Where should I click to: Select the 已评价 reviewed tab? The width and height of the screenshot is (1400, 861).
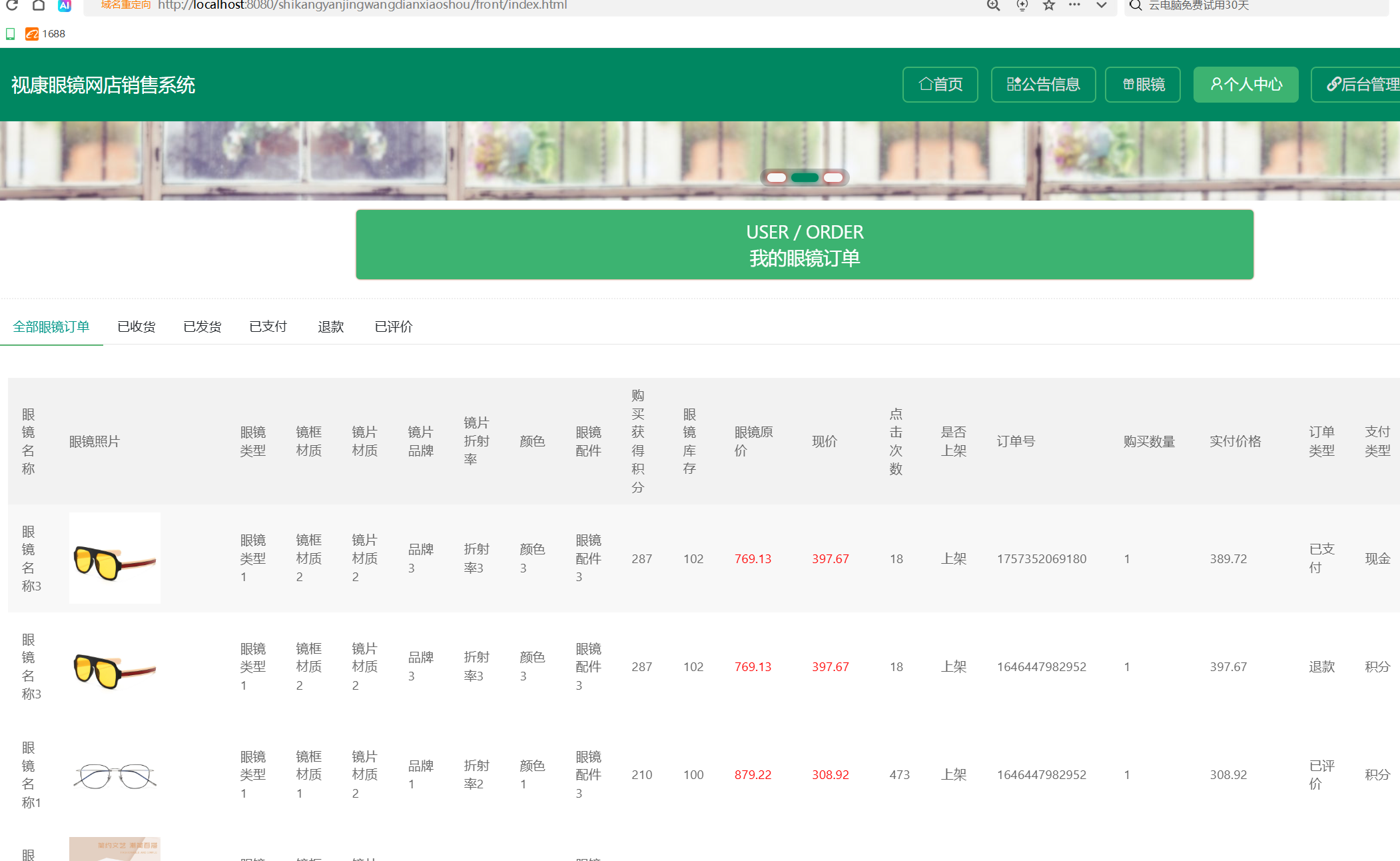(394, 327)
